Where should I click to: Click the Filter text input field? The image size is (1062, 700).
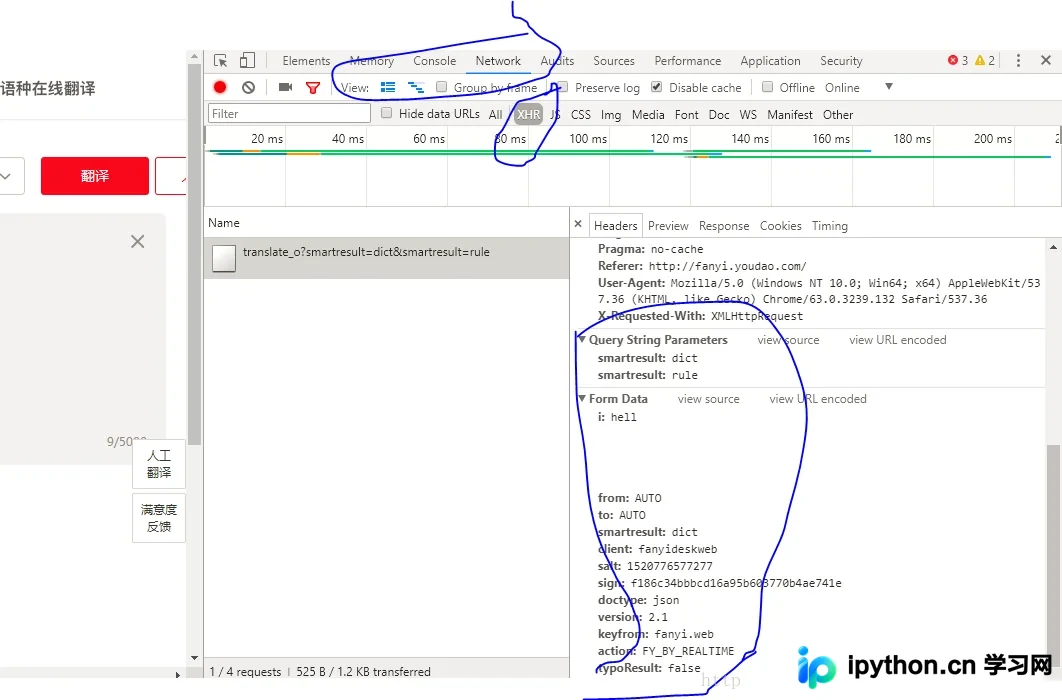pos(289,113)
